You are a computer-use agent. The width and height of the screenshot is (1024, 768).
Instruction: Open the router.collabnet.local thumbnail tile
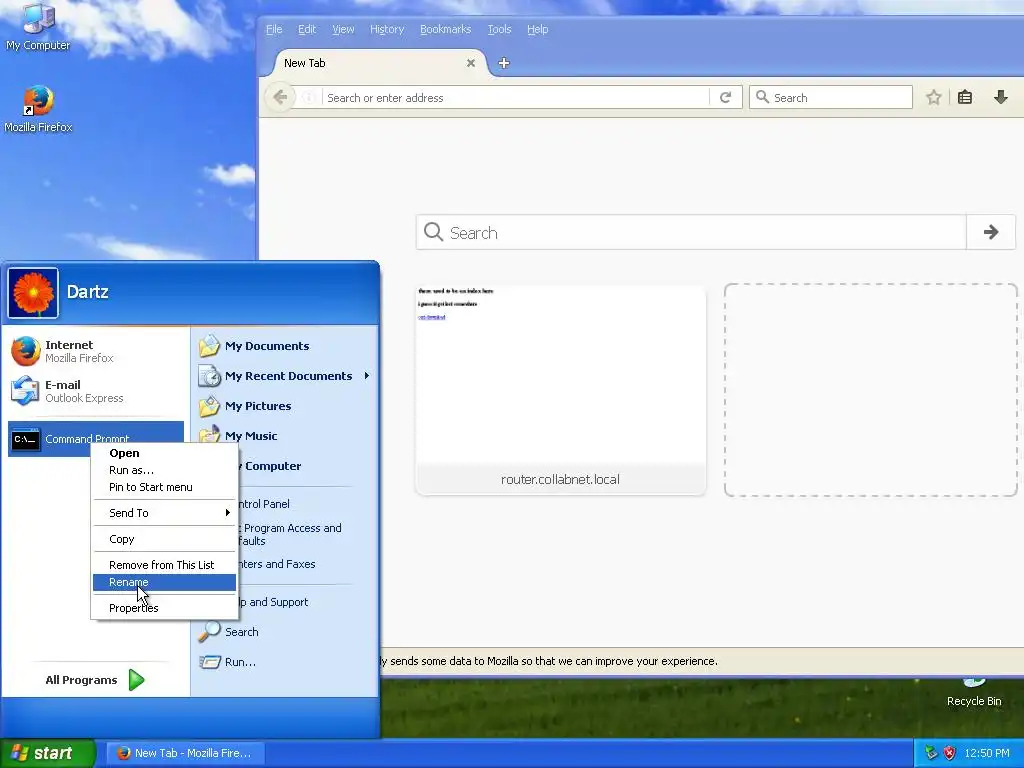[560, 390]
